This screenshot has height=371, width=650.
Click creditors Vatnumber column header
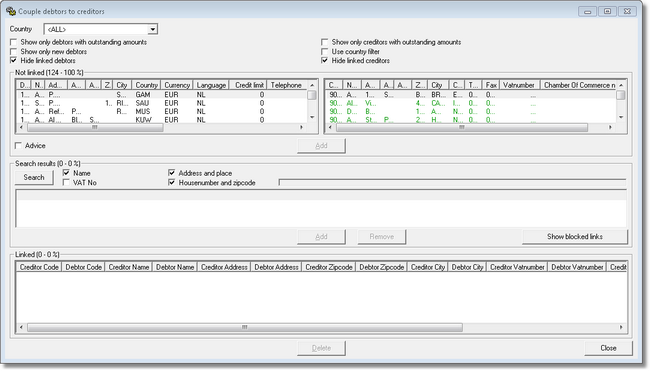coord(519,85)
